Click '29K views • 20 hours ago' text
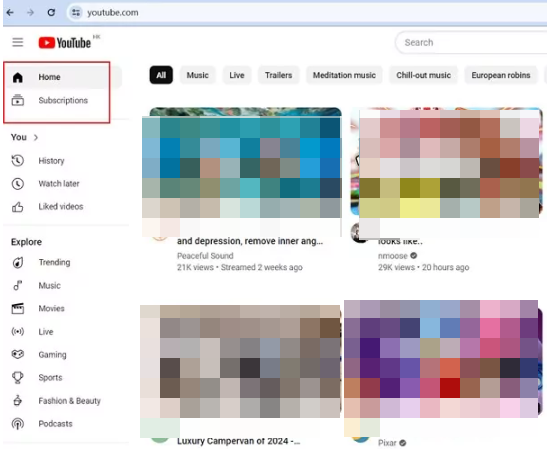The height and width of the screenshot is (449, 552). (x=423, y=267)
